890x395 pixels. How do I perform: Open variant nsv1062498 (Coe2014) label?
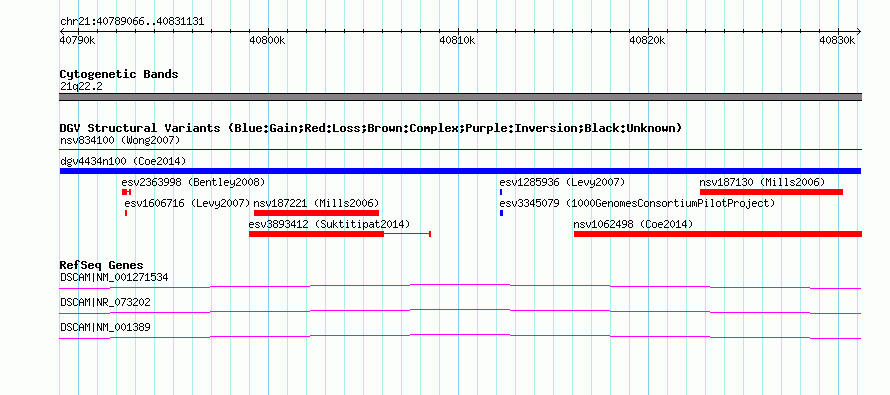[x=633, y=224]
